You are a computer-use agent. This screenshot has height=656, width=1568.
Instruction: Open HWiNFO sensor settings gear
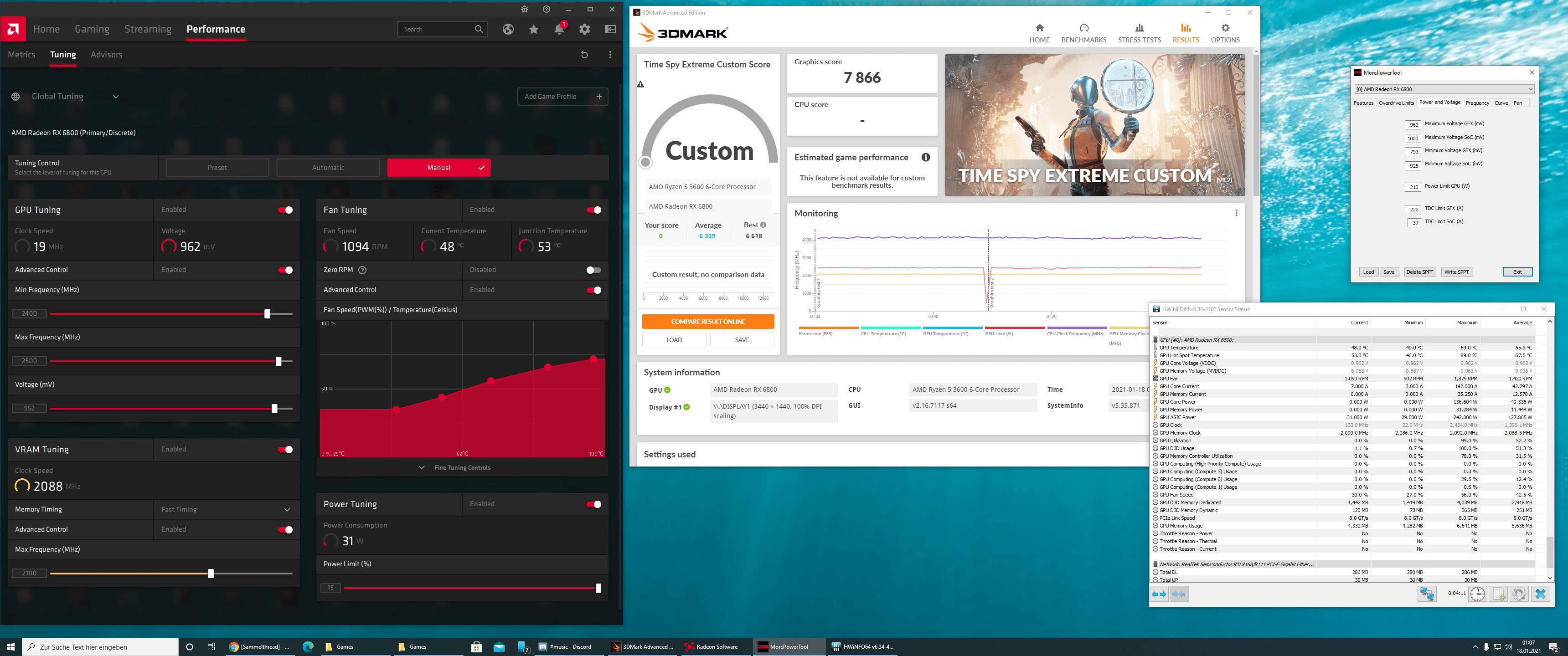[1519, 594]
